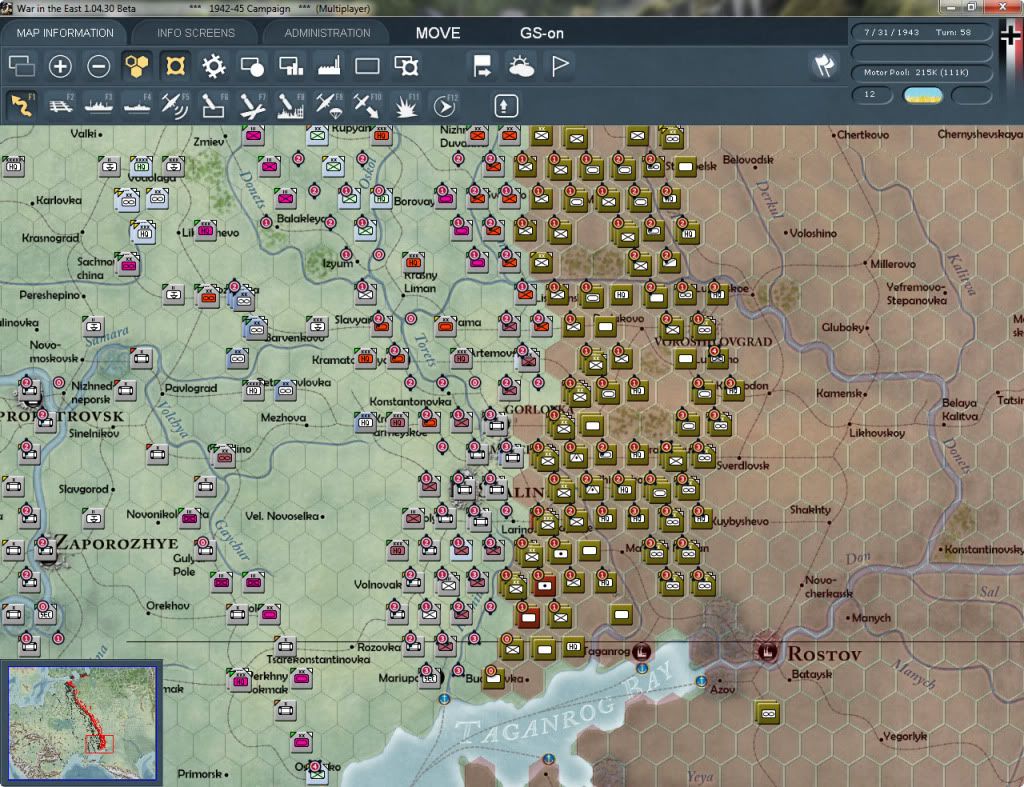Click the Krasnograd town label
The height and width of the screenshot is (787, 1024).
coord(50,238)
